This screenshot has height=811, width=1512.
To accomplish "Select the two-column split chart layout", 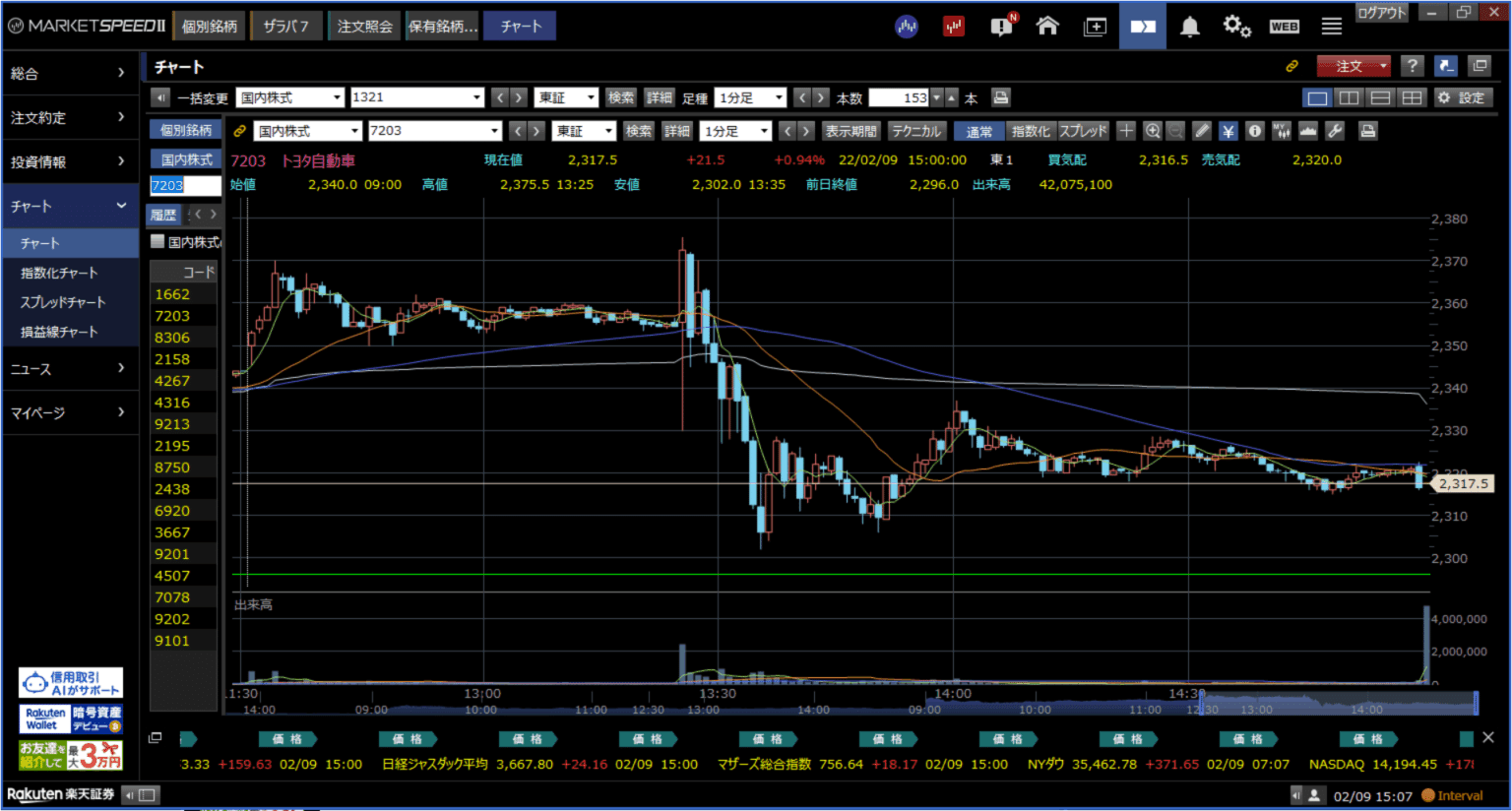I will (1349, 97).
